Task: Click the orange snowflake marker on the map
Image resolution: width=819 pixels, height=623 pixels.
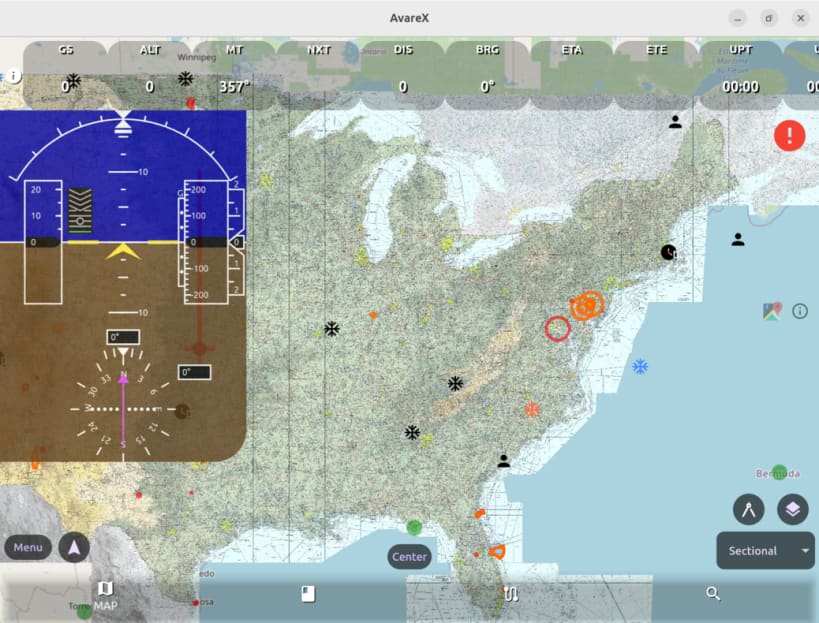Action: (532, 409)
